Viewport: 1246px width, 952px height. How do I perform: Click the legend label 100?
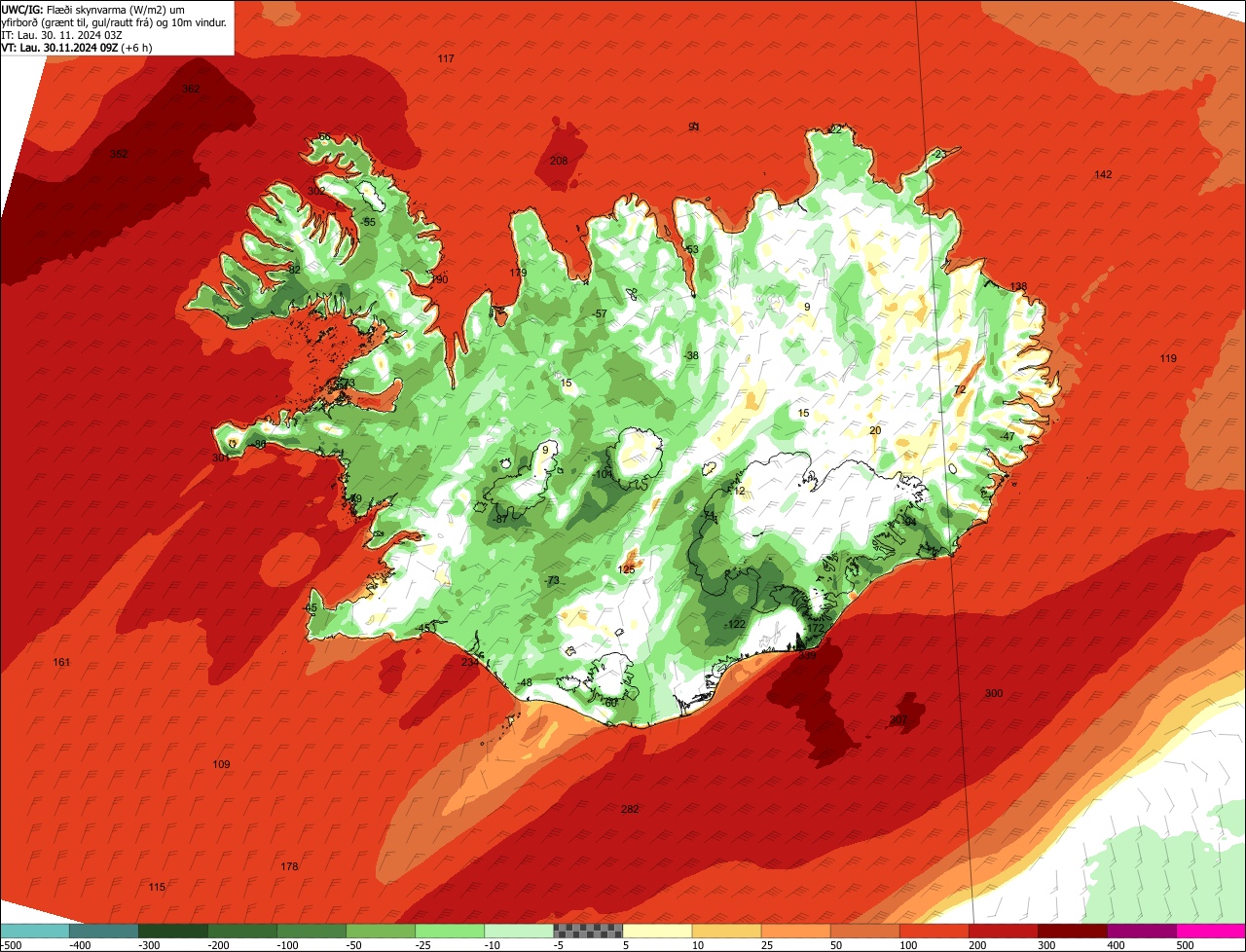tap(908, 945)
